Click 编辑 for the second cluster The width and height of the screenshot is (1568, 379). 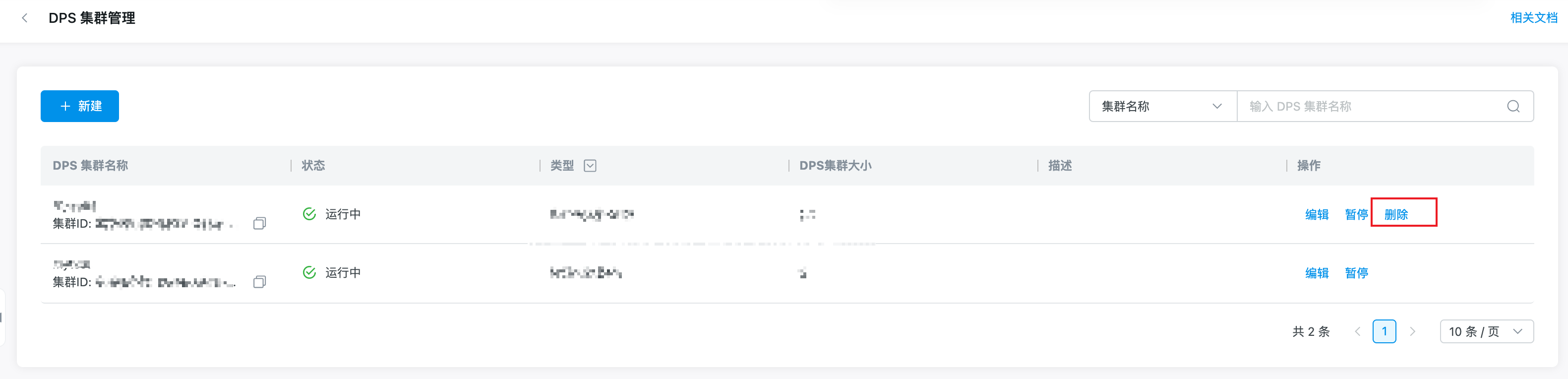[1317, 273]
